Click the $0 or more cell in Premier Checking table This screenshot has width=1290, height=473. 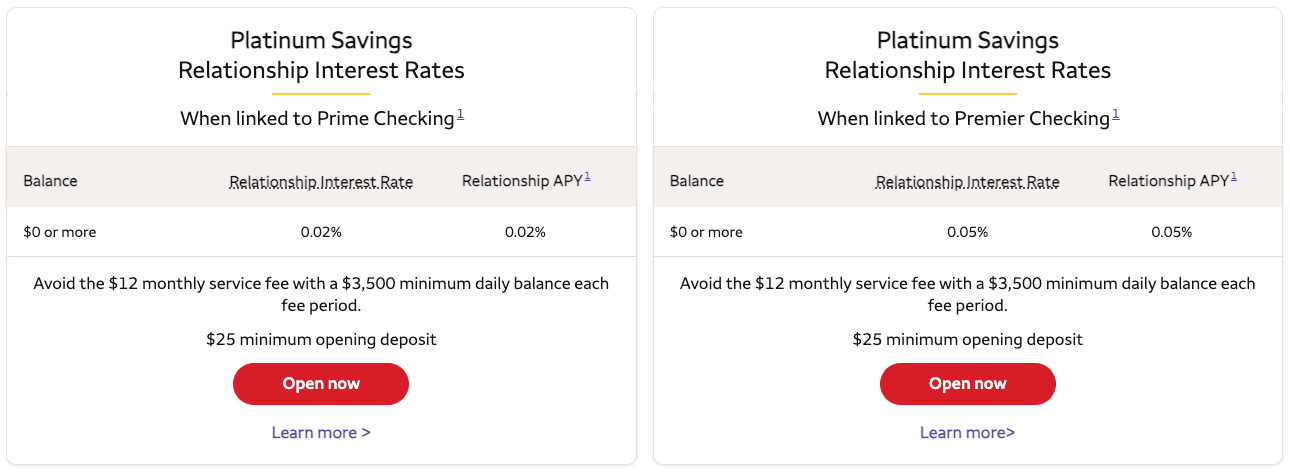pyautogui.click(x=706, y=232)
